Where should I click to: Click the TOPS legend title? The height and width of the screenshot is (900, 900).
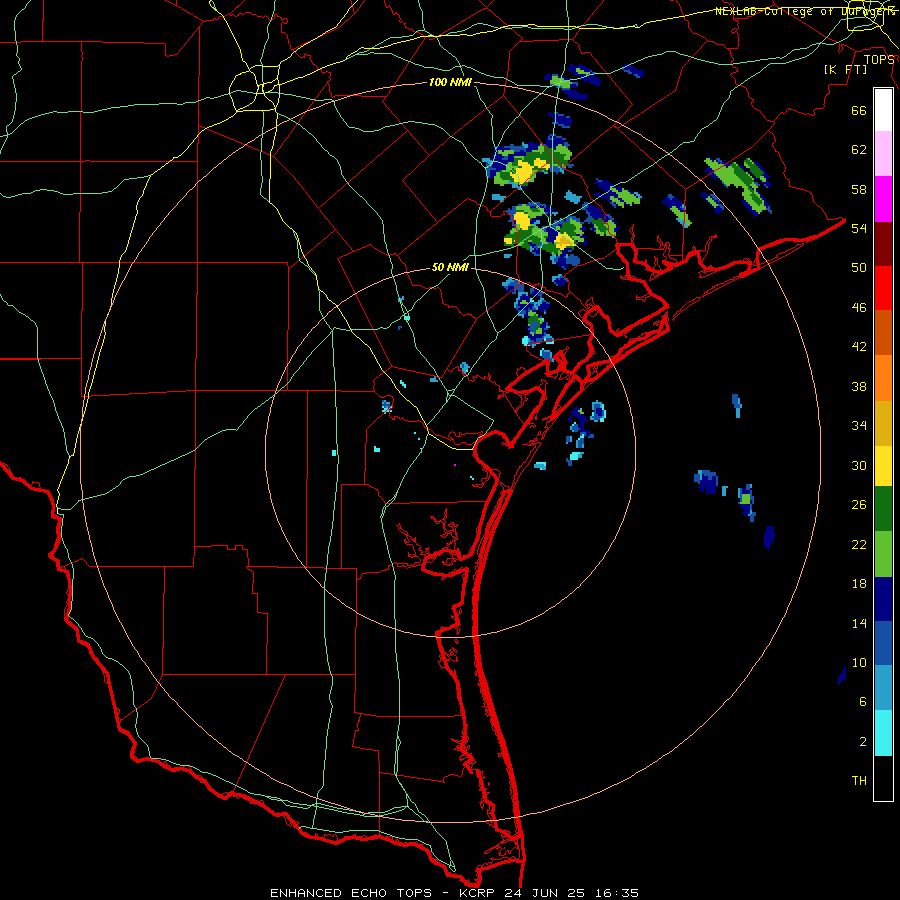pyautogui.click(x=879, y=59)
